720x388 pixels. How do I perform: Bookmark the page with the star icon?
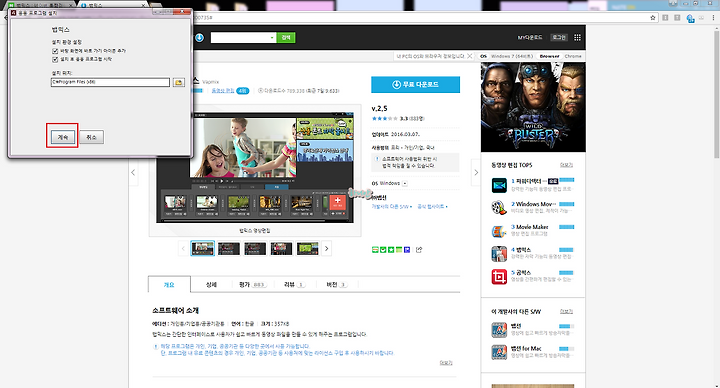tap(652, 18)
